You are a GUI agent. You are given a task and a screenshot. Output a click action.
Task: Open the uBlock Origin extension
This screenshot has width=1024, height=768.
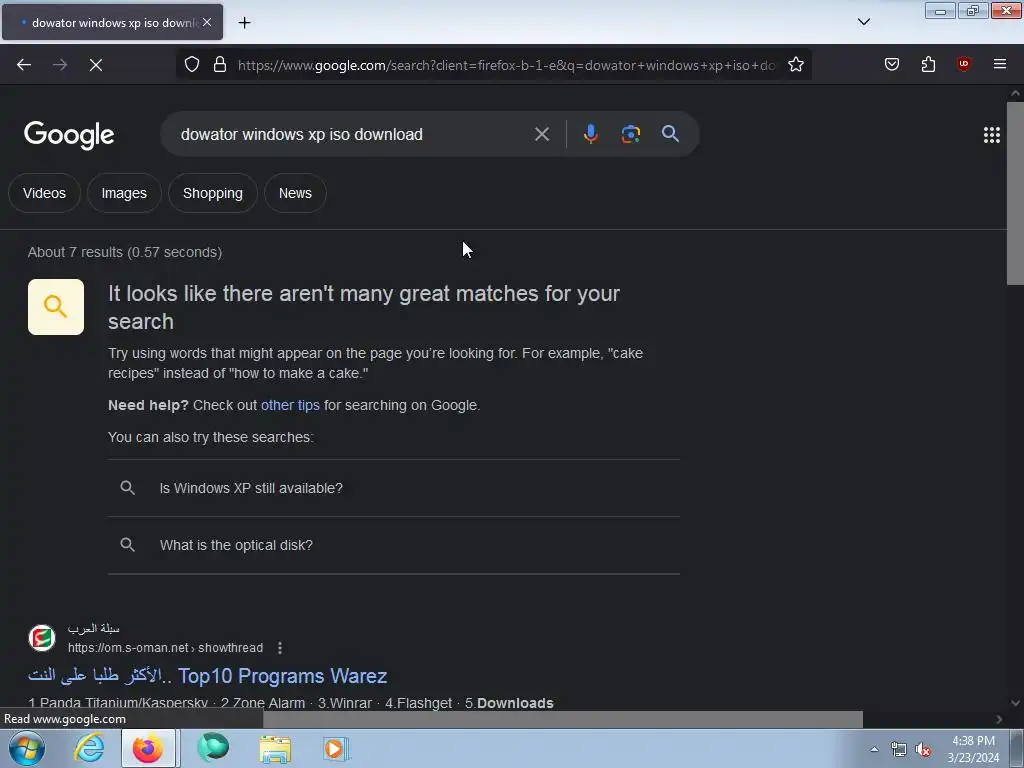pos(963,64)
